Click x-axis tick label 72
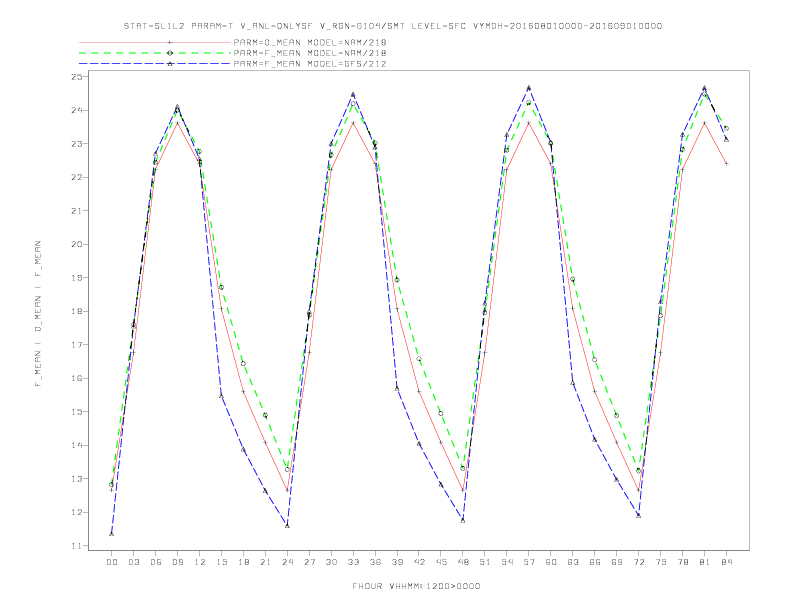792x612 pixels. pos(638,562)
